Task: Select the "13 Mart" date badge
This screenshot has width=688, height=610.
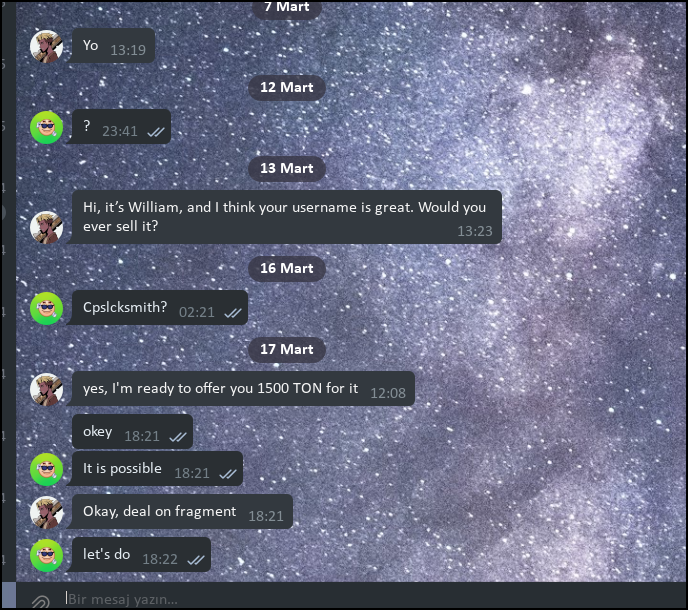Action: click(287, 169)
